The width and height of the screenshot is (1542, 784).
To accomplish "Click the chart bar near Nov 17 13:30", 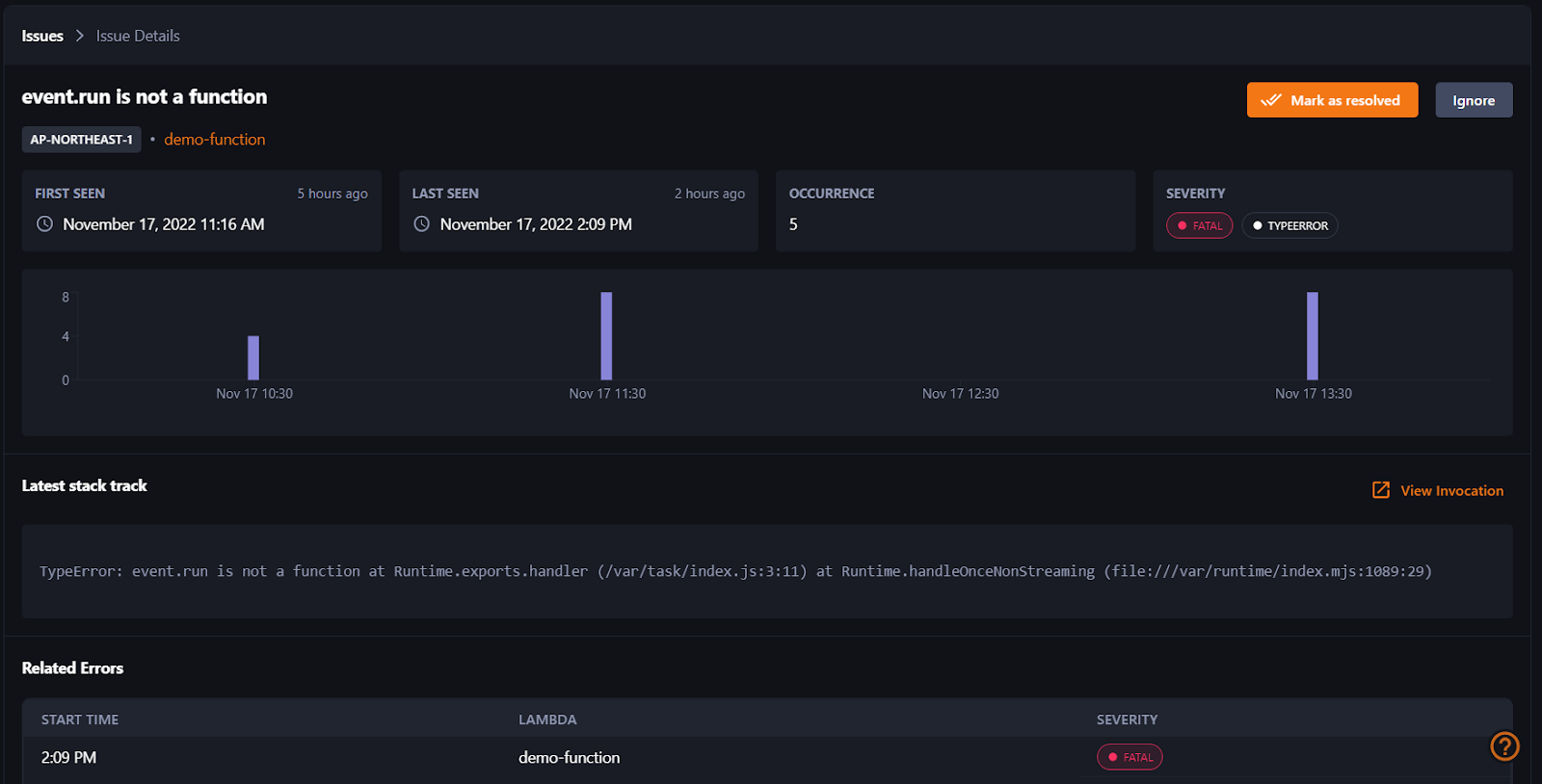I will tap(1312, 336).
